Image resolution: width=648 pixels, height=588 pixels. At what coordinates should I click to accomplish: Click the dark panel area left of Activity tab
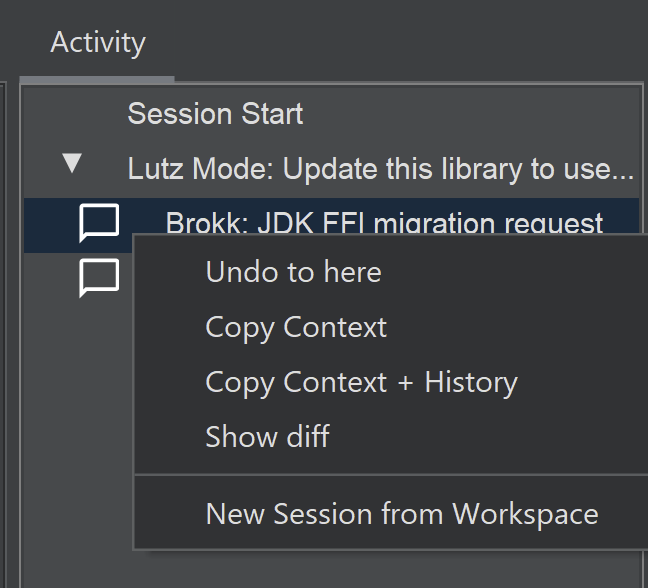click(10, 40)
